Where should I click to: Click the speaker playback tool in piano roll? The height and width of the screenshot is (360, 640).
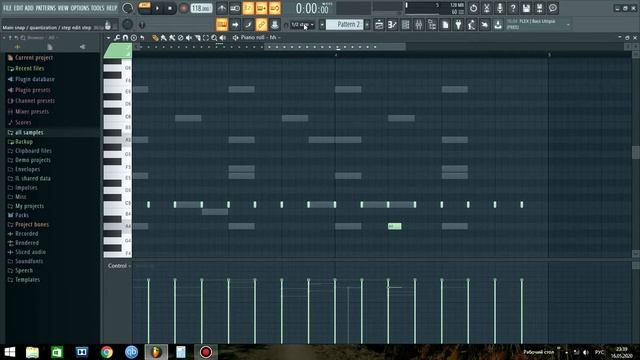point(222,38)
